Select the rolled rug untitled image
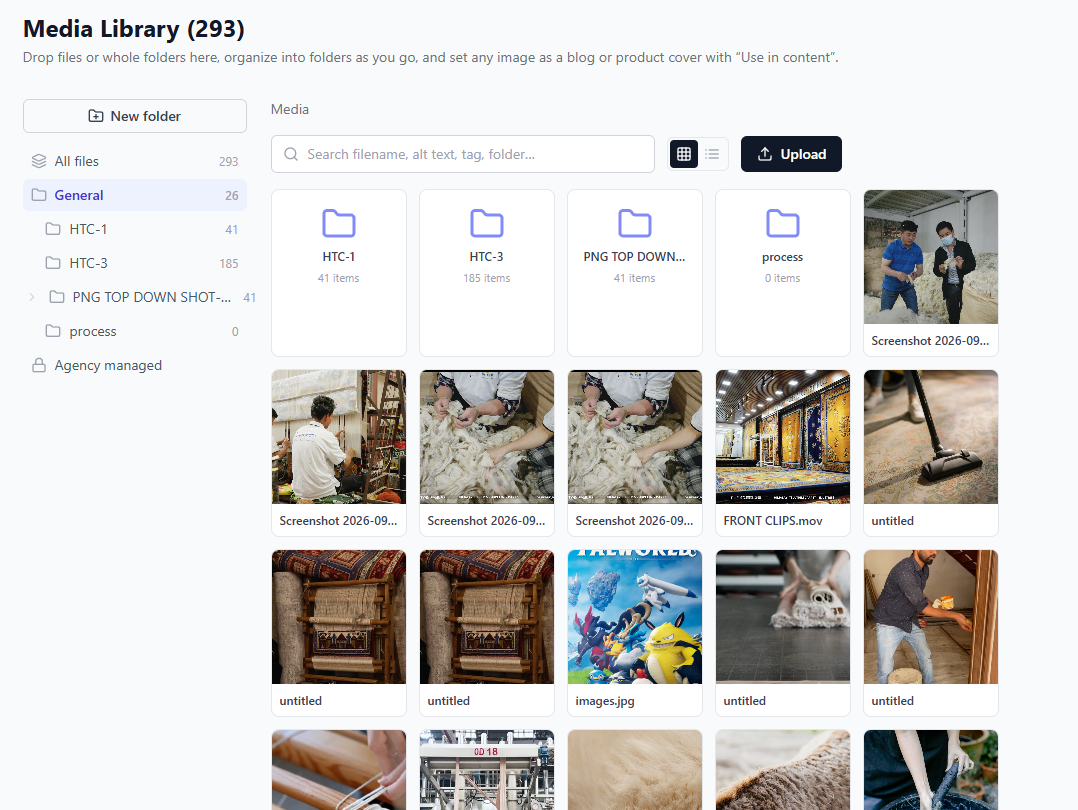1078x810 pixels. [783, 617]
